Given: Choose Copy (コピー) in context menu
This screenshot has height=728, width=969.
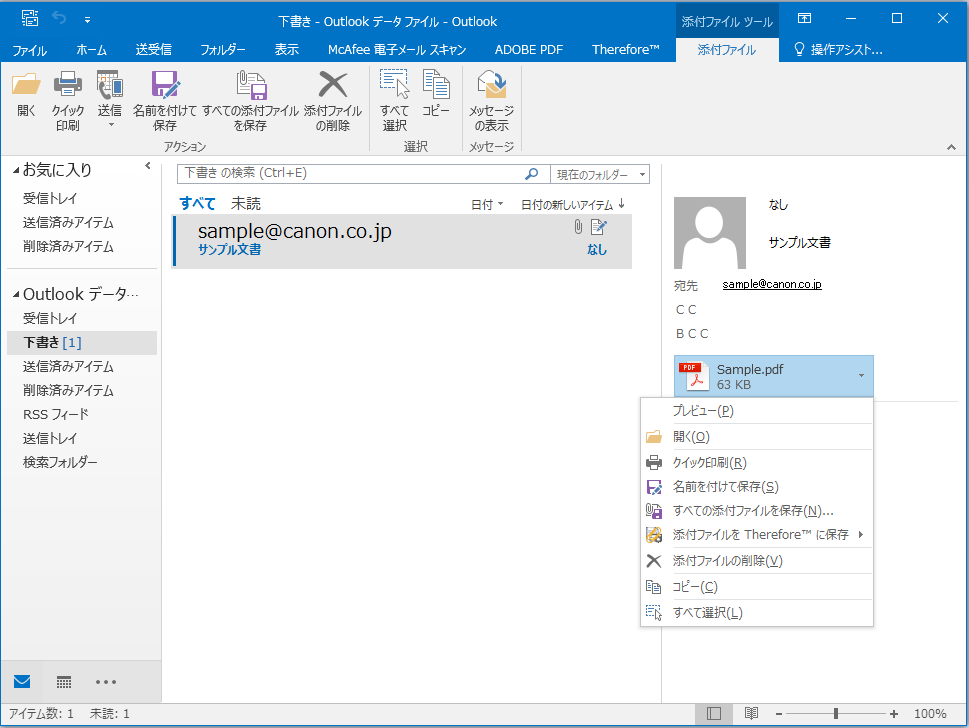Looking at the screenshot, I should coord(756,586).
